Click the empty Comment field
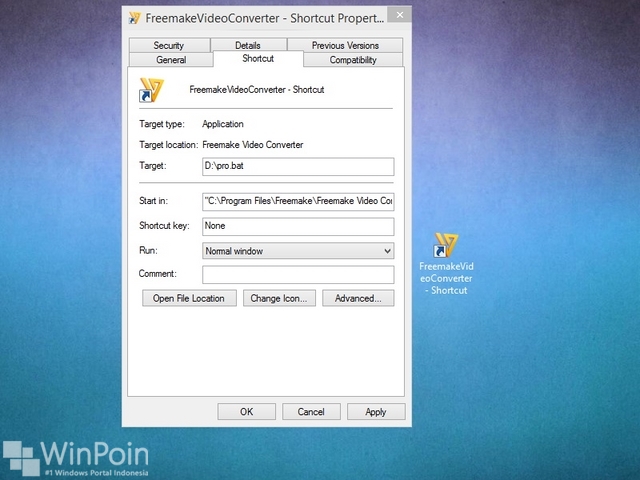Image resolution: width=640 pixels, height=480 pixels. coord(298,275)
